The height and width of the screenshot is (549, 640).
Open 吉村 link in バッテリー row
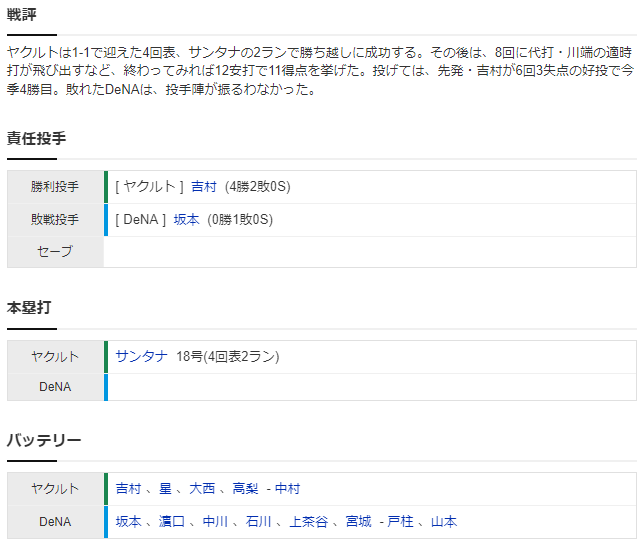click(128, 489)
